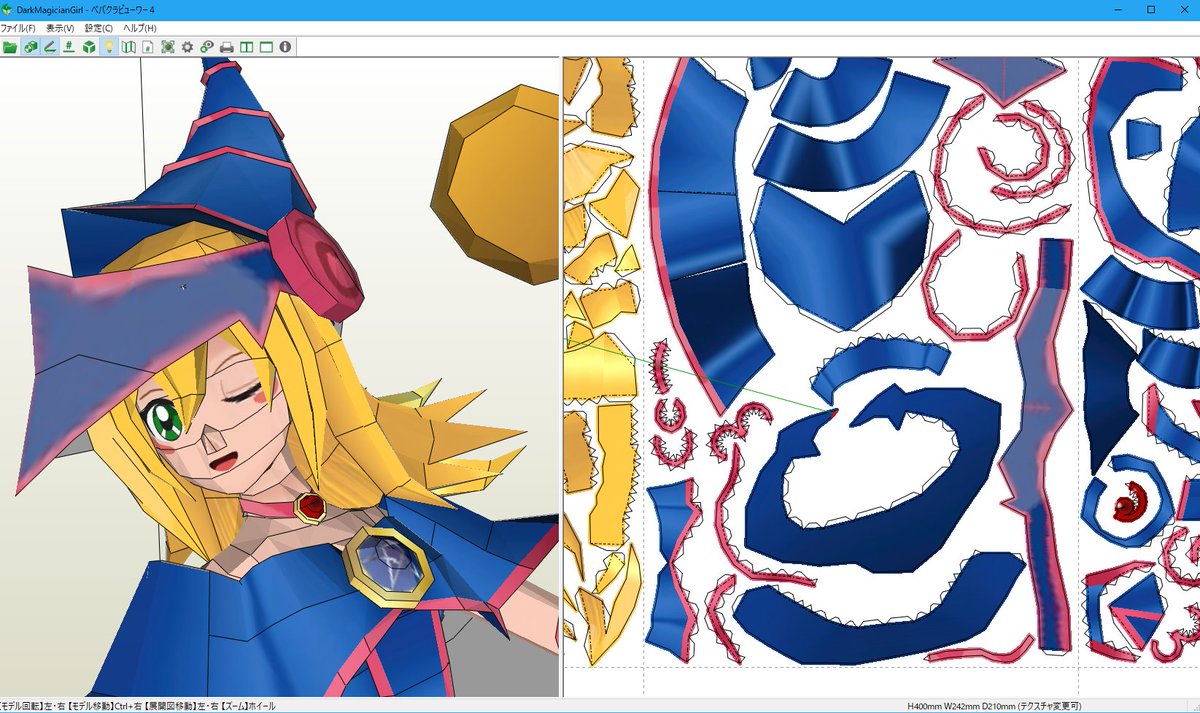Screen dimensions: 1200x713
Task: Open settings via gear icon
Action: [x=187, y=47]
